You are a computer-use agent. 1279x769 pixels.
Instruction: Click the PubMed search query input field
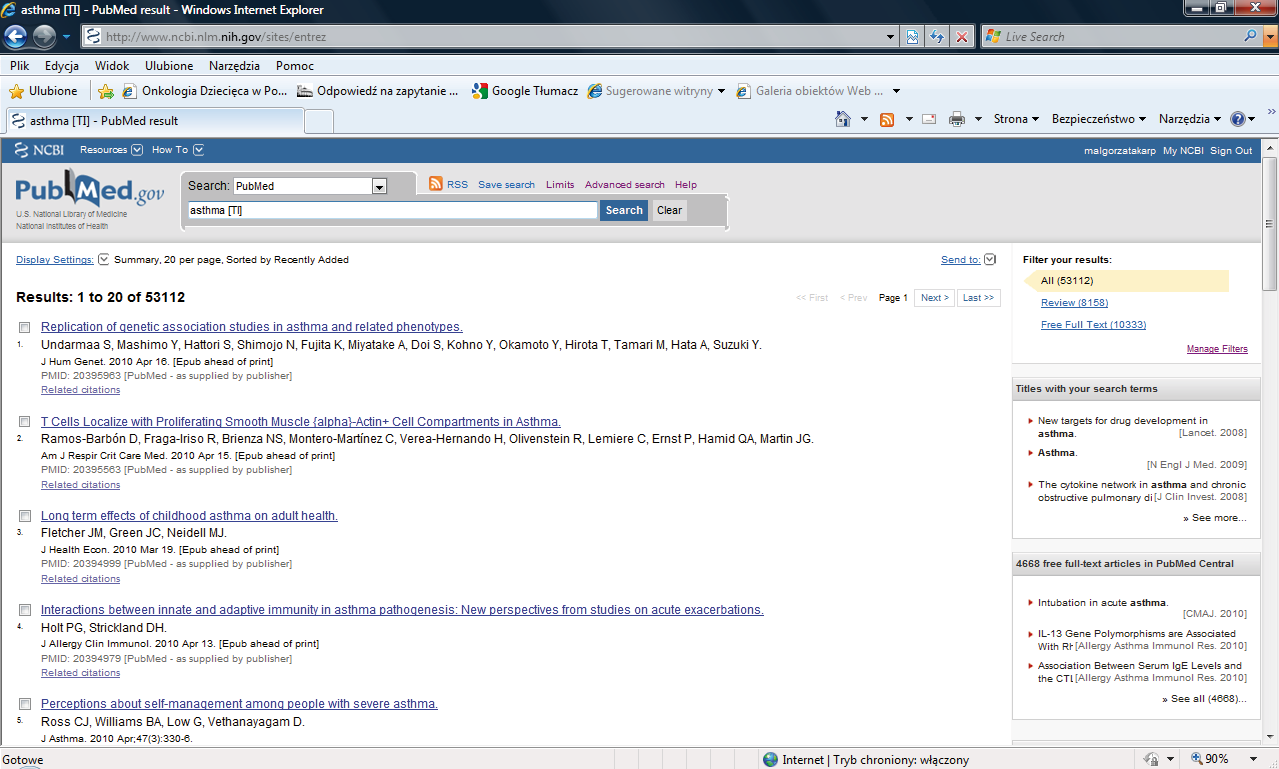392,211
